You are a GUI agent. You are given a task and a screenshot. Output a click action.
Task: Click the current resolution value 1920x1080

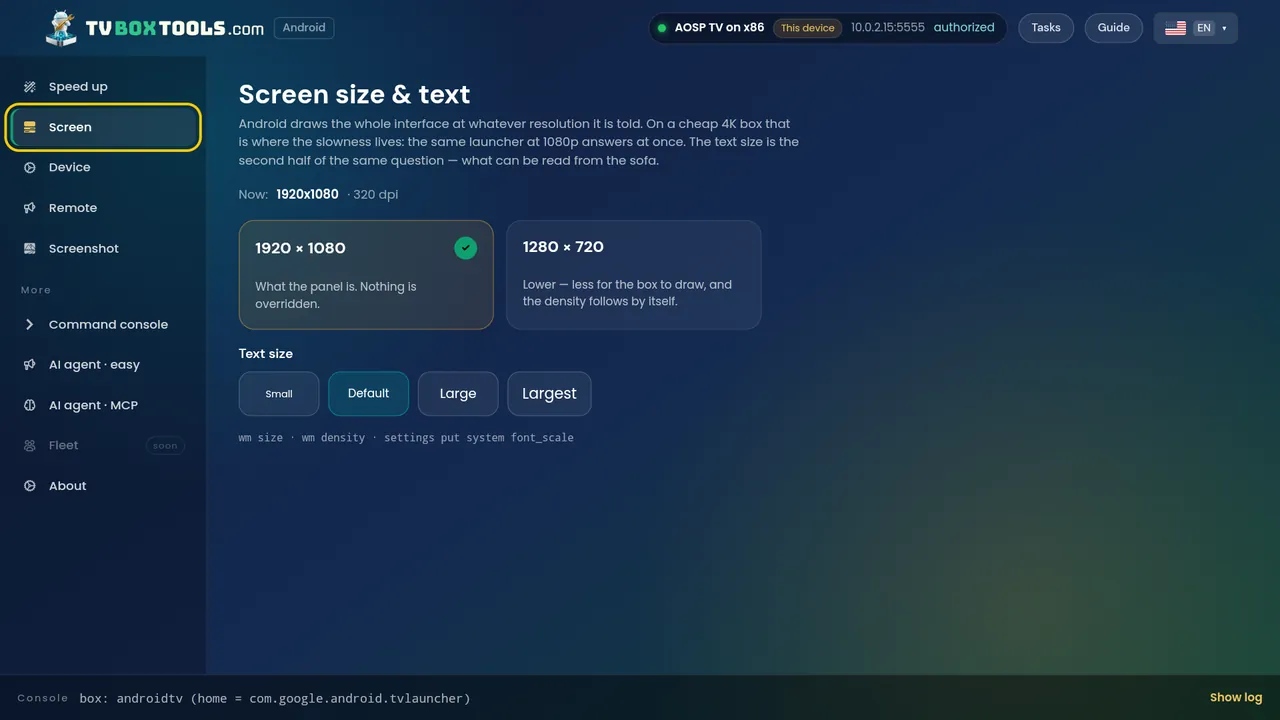coord(308,194)
